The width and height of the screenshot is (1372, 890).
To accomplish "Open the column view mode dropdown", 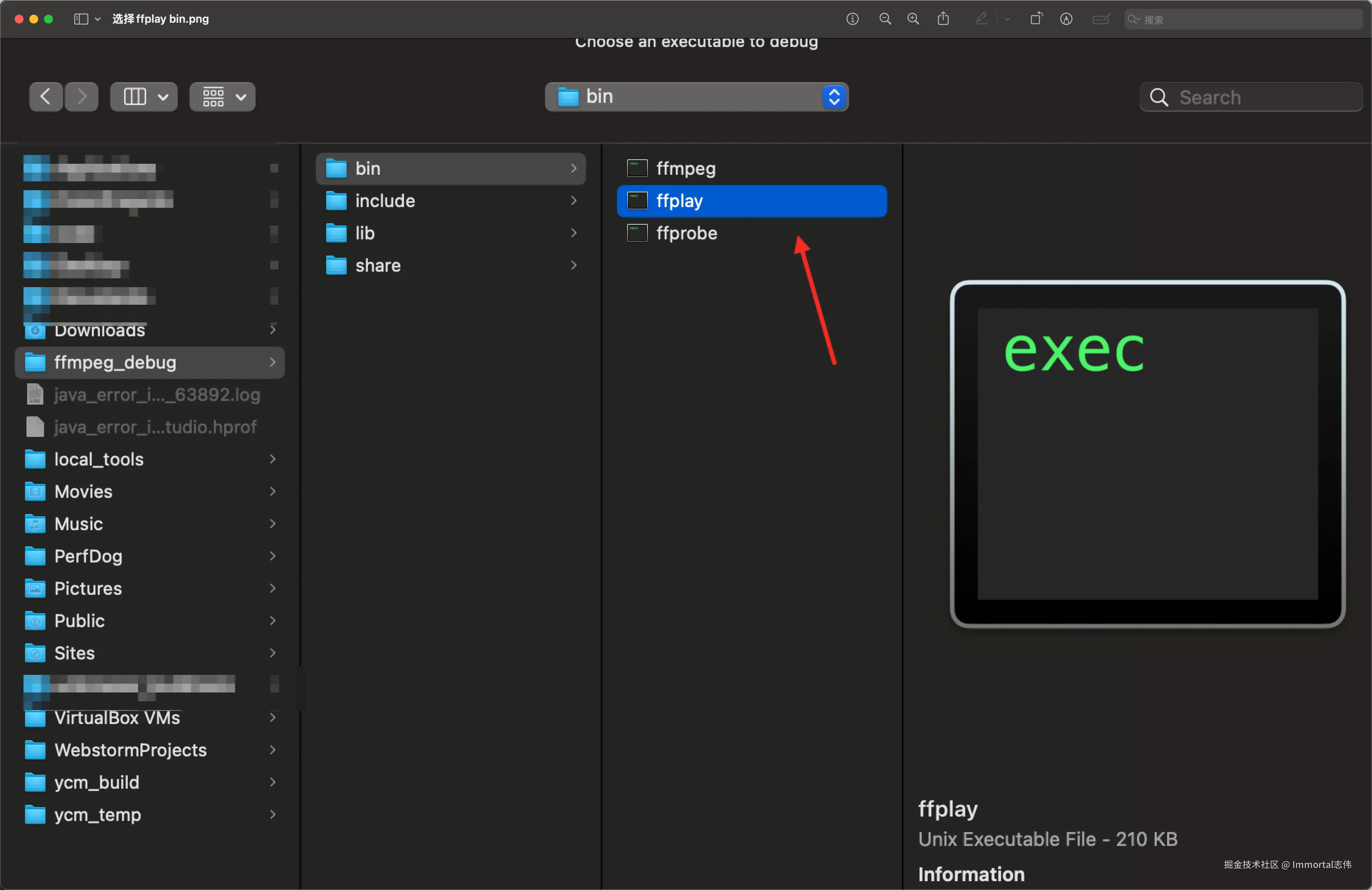I will click(144, 96).
